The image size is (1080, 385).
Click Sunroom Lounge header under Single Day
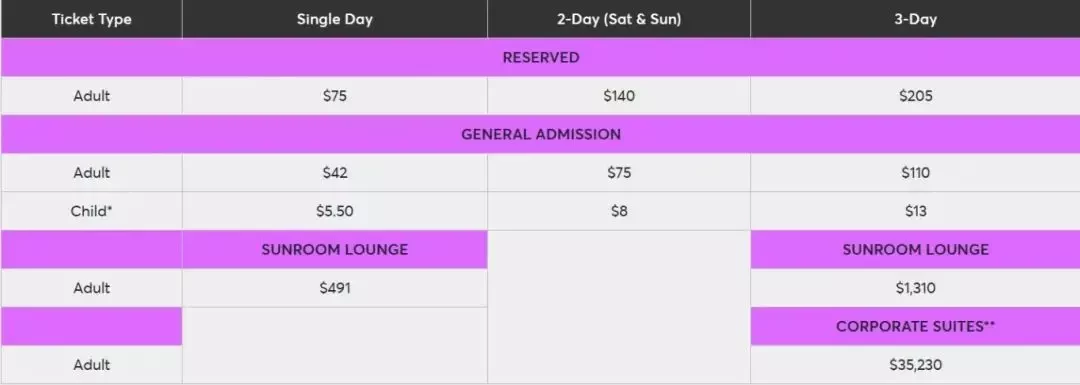tap(335, 249)
